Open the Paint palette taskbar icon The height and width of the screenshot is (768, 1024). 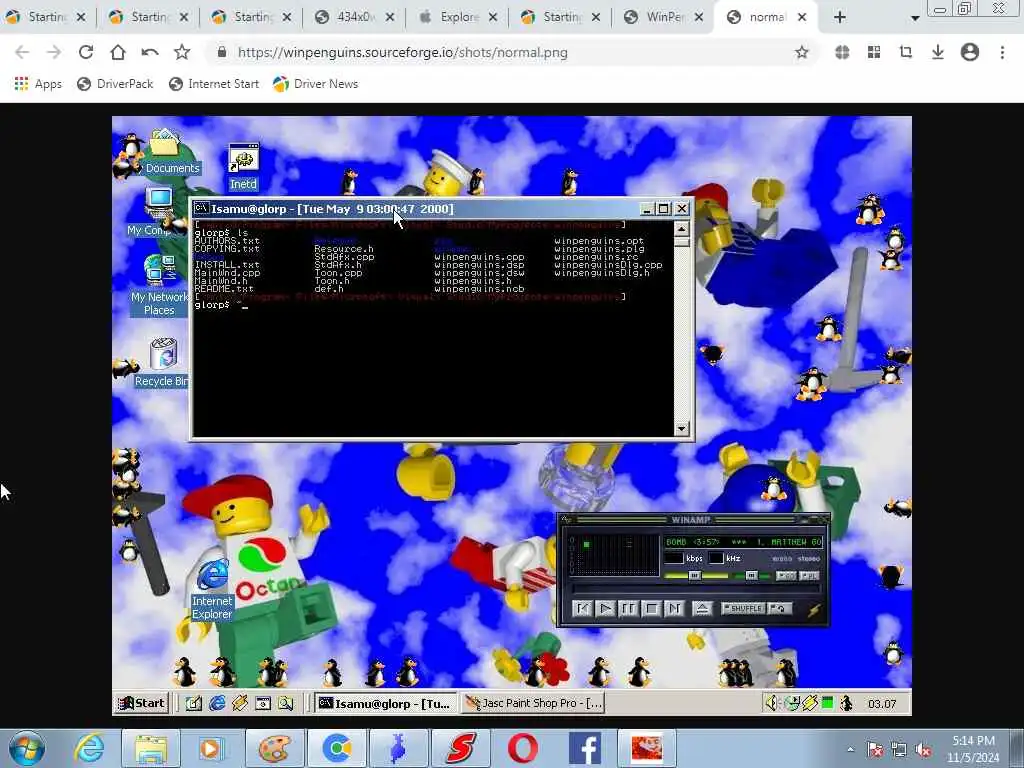pos(274,748)
